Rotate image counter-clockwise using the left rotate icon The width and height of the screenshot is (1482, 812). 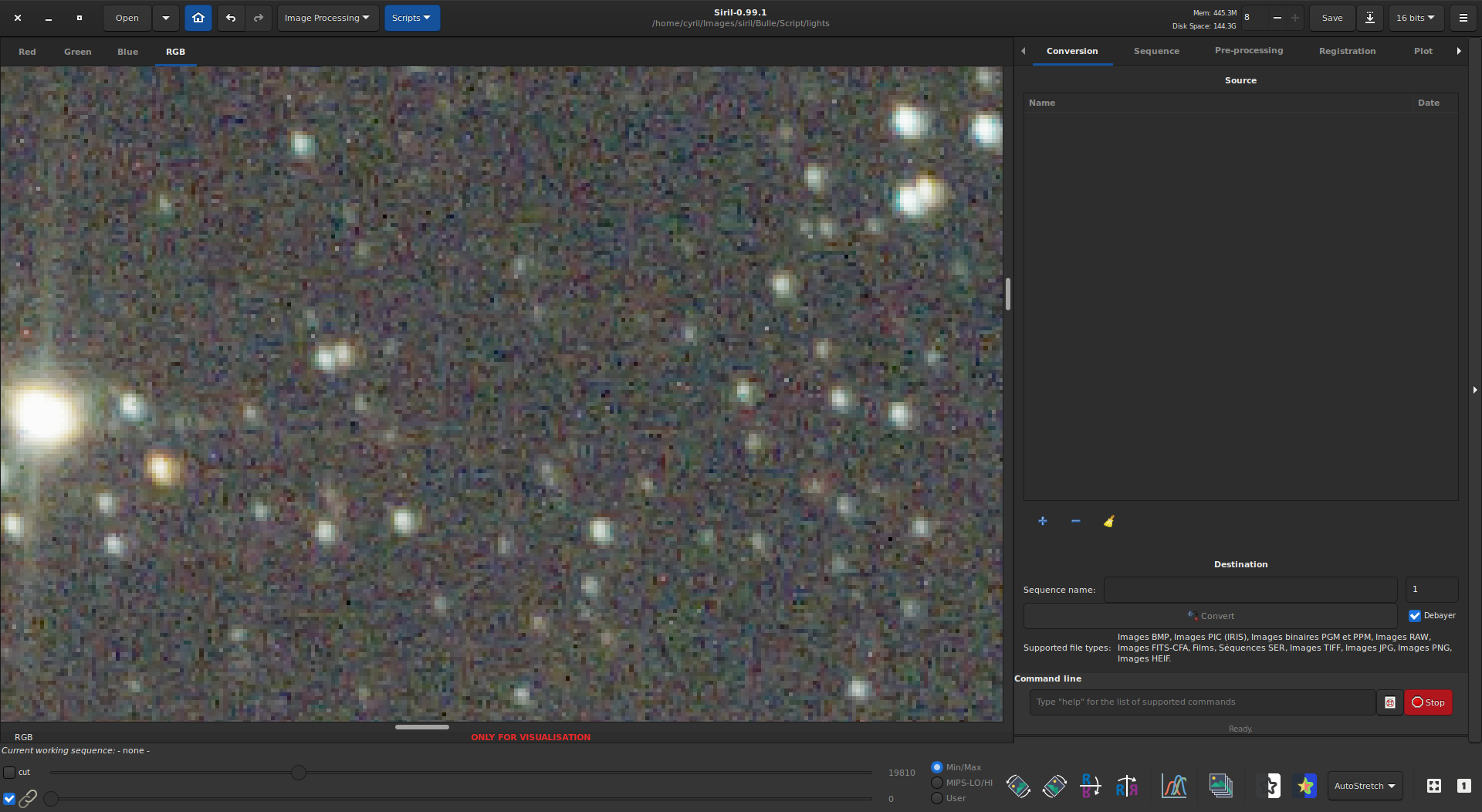point(1018,786)
